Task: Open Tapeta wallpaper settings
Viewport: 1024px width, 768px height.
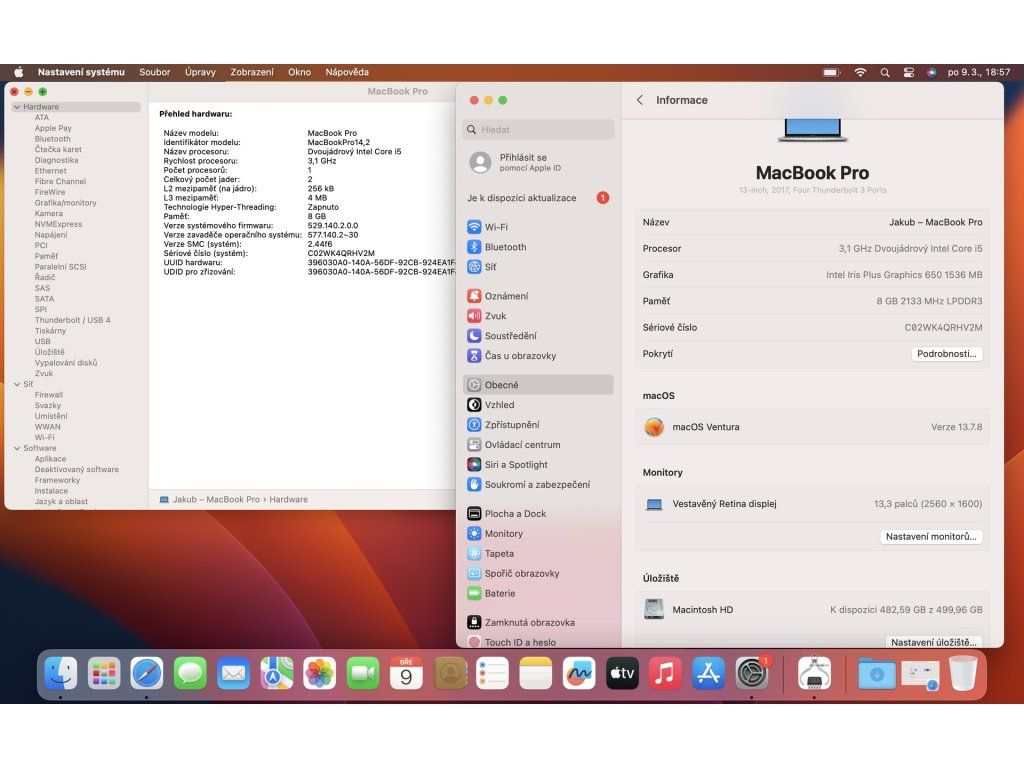Action: pos(499,554)
